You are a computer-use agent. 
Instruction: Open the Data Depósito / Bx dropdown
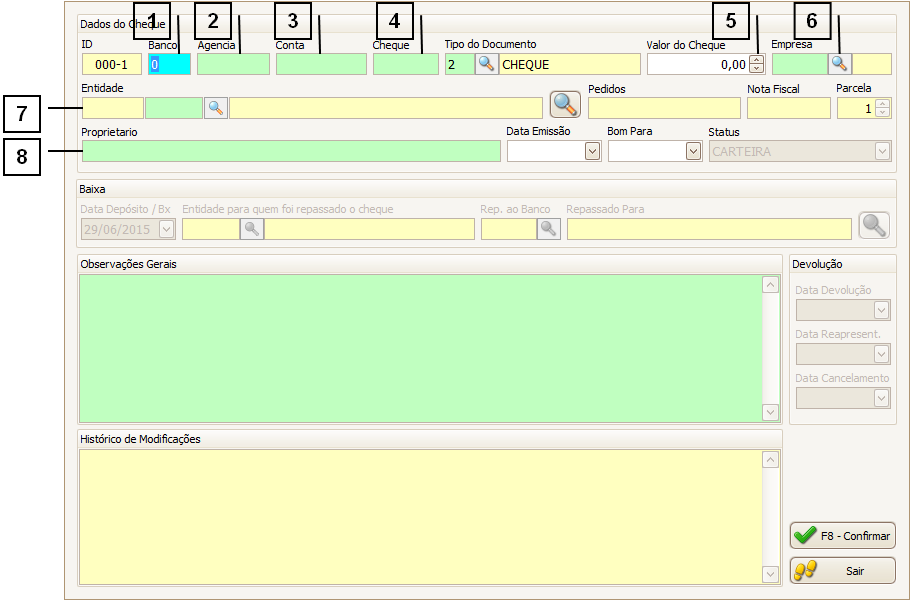[166, 229]
